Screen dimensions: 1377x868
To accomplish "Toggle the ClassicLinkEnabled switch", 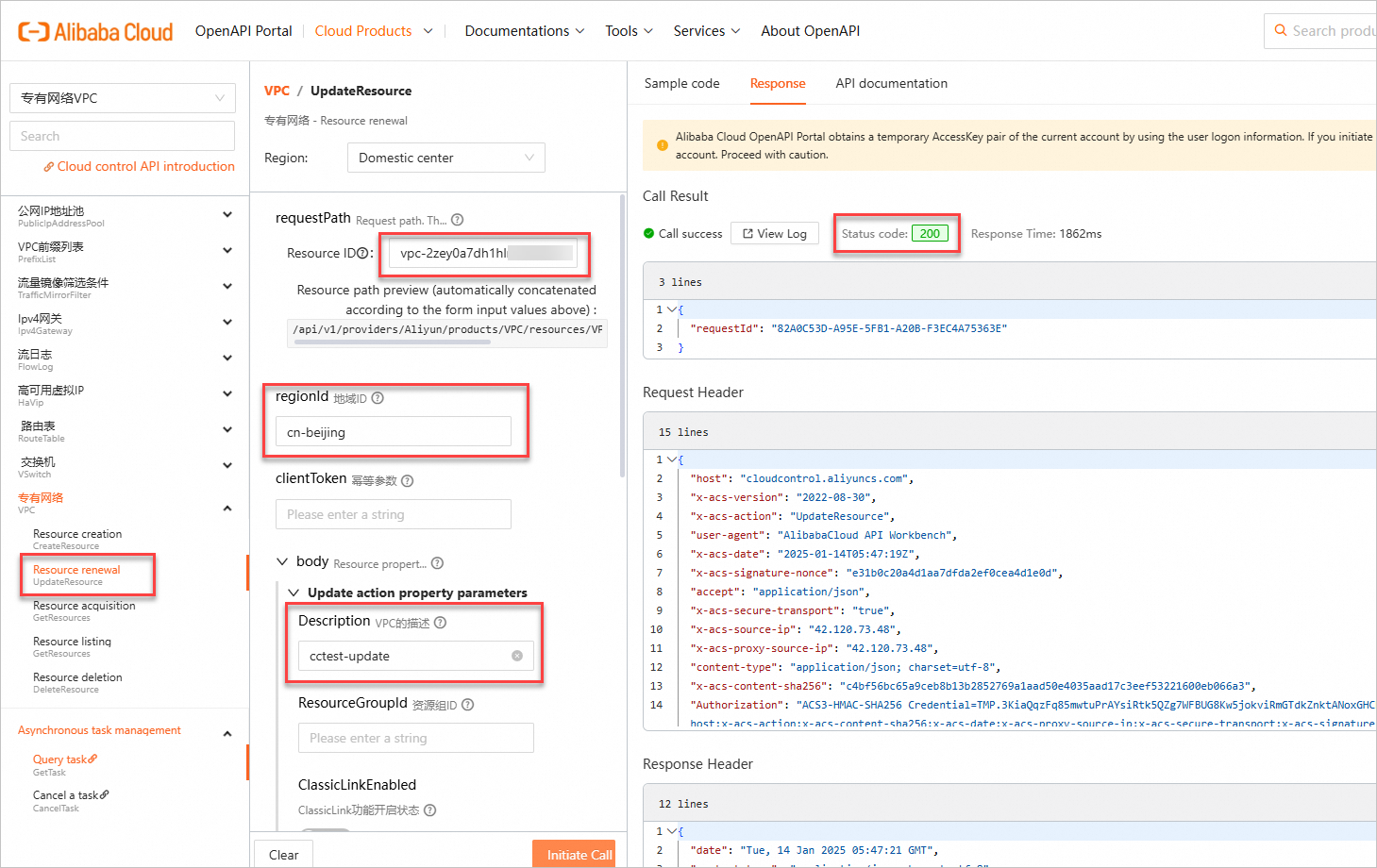I will point(326,831).
